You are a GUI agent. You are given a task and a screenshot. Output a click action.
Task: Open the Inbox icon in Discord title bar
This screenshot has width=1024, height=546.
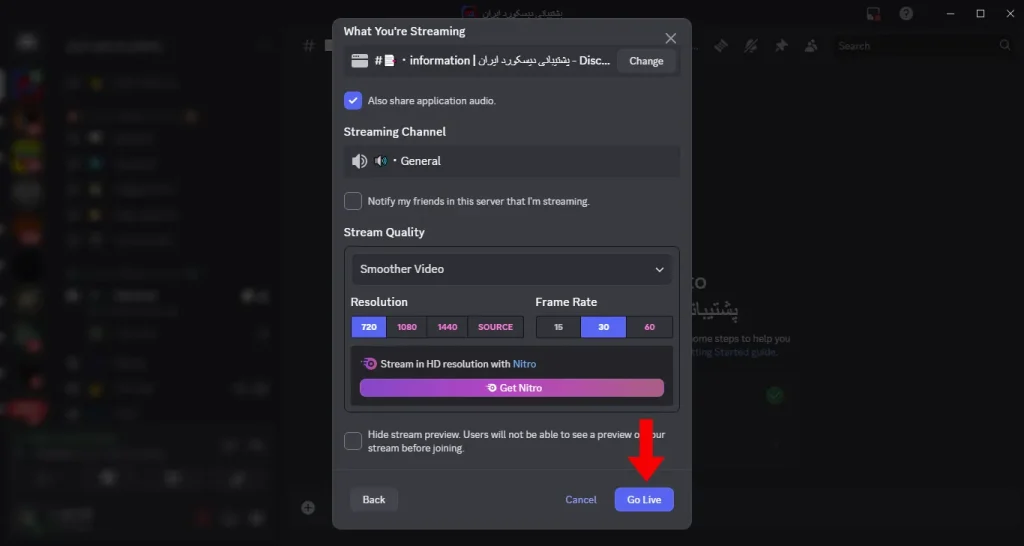(873, 14)
